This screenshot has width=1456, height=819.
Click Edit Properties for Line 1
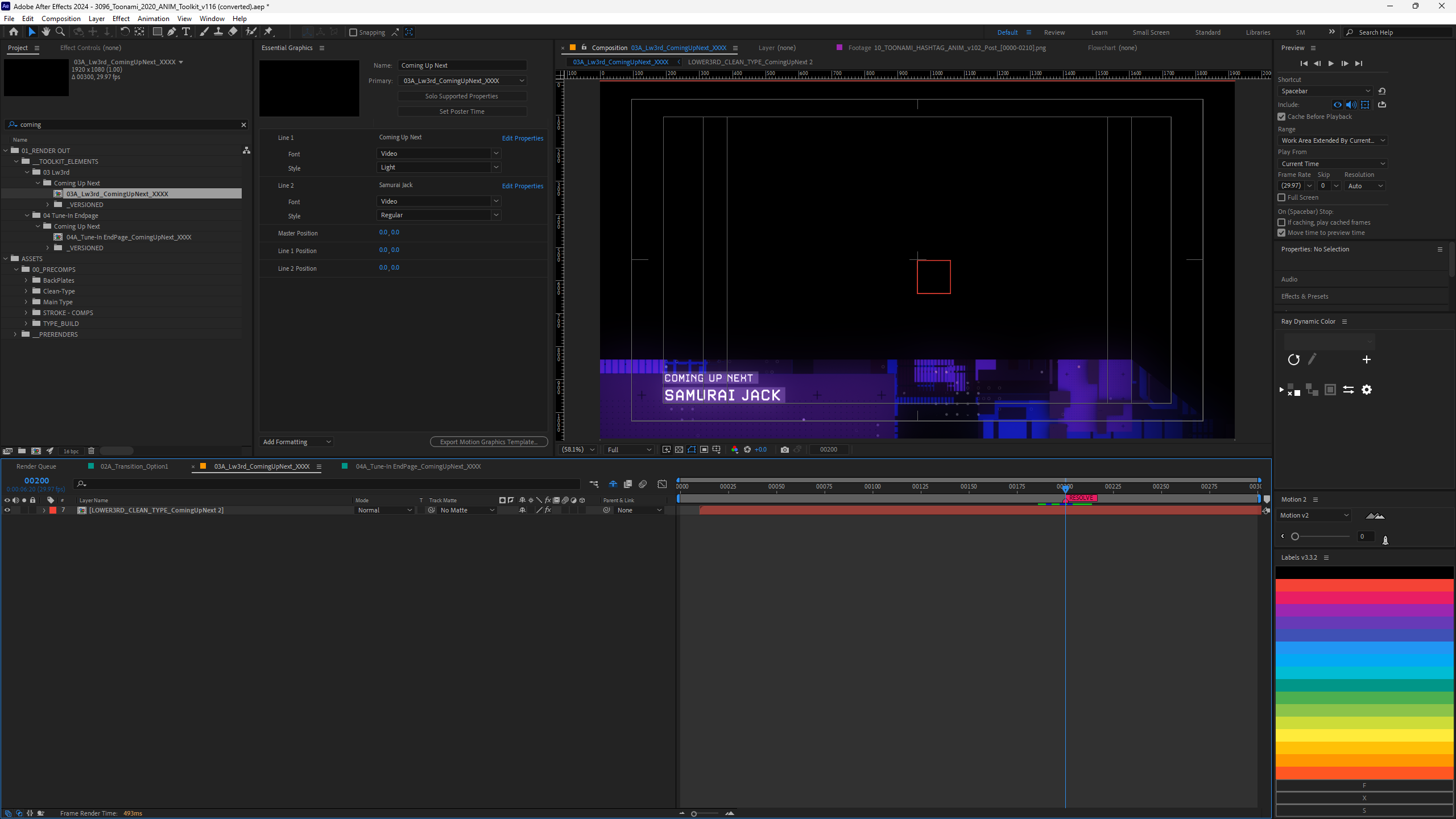522,138
